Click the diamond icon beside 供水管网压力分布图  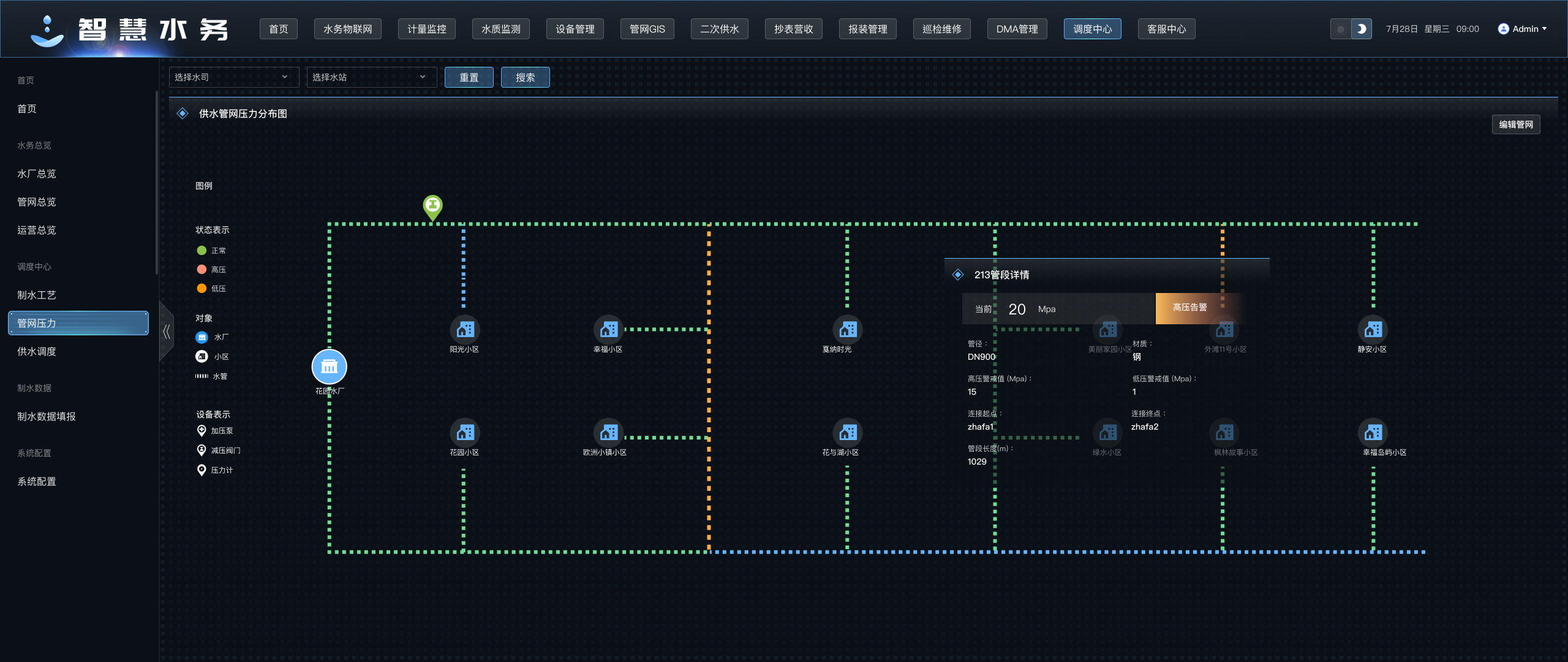tap(183, 113)
